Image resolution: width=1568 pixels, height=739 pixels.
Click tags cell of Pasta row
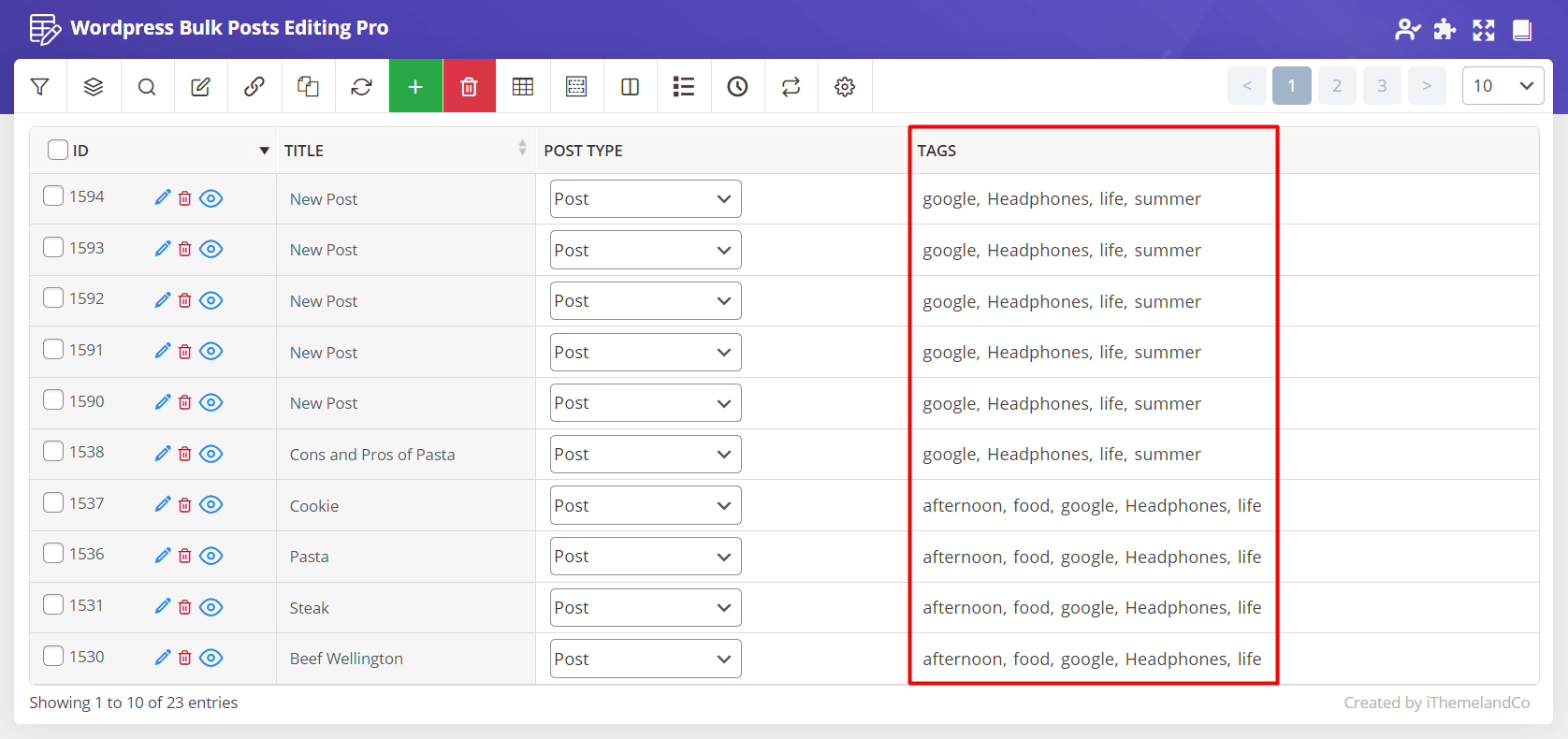pos(1091,557)
